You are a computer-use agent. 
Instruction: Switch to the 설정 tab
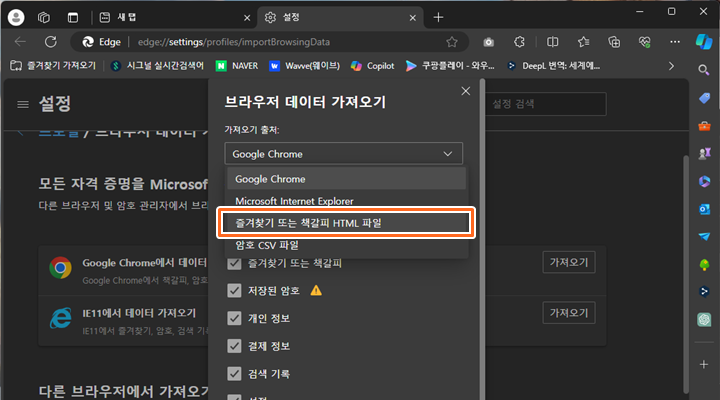pos(340,17)
